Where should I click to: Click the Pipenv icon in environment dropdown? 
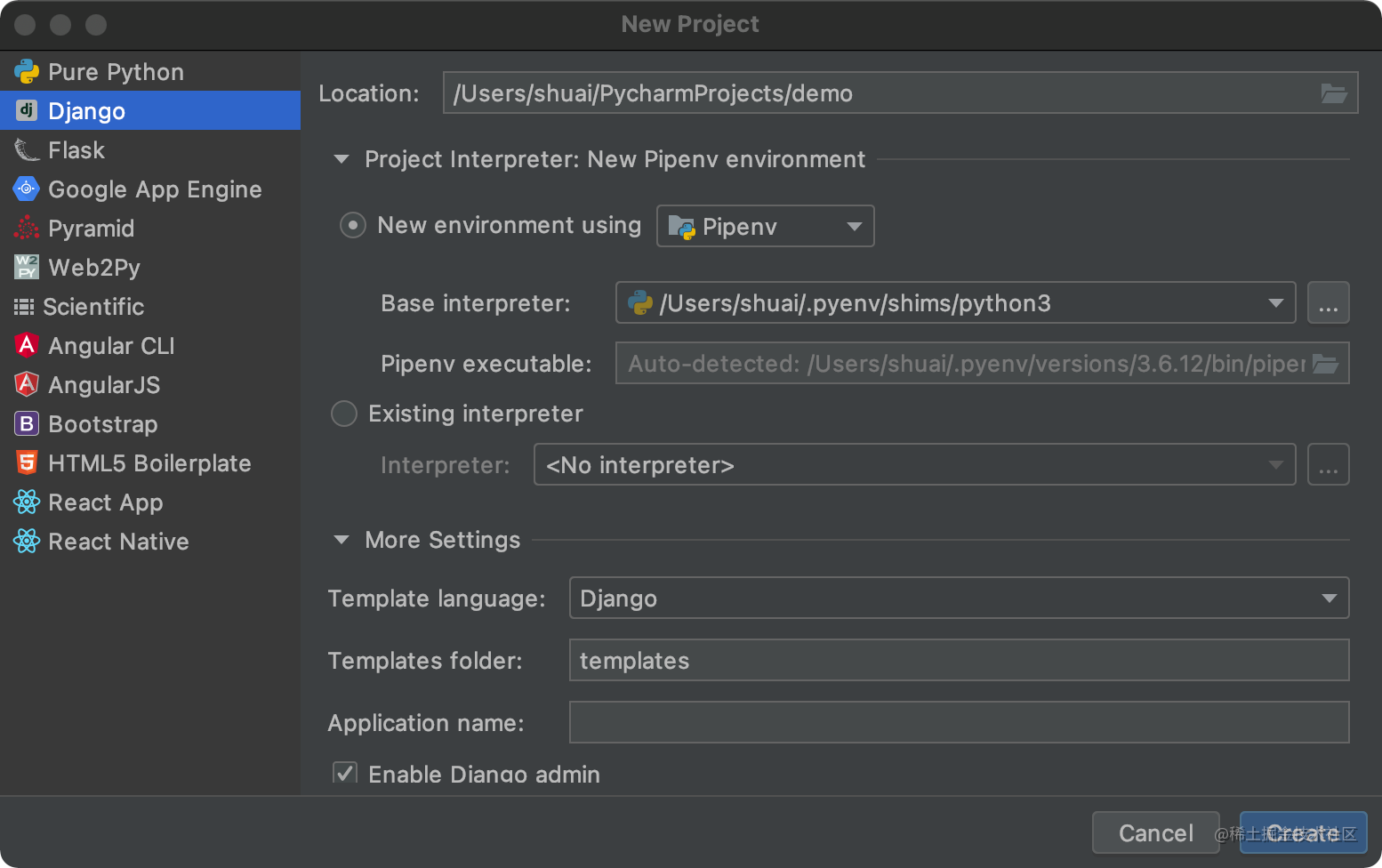coord(681,227)
